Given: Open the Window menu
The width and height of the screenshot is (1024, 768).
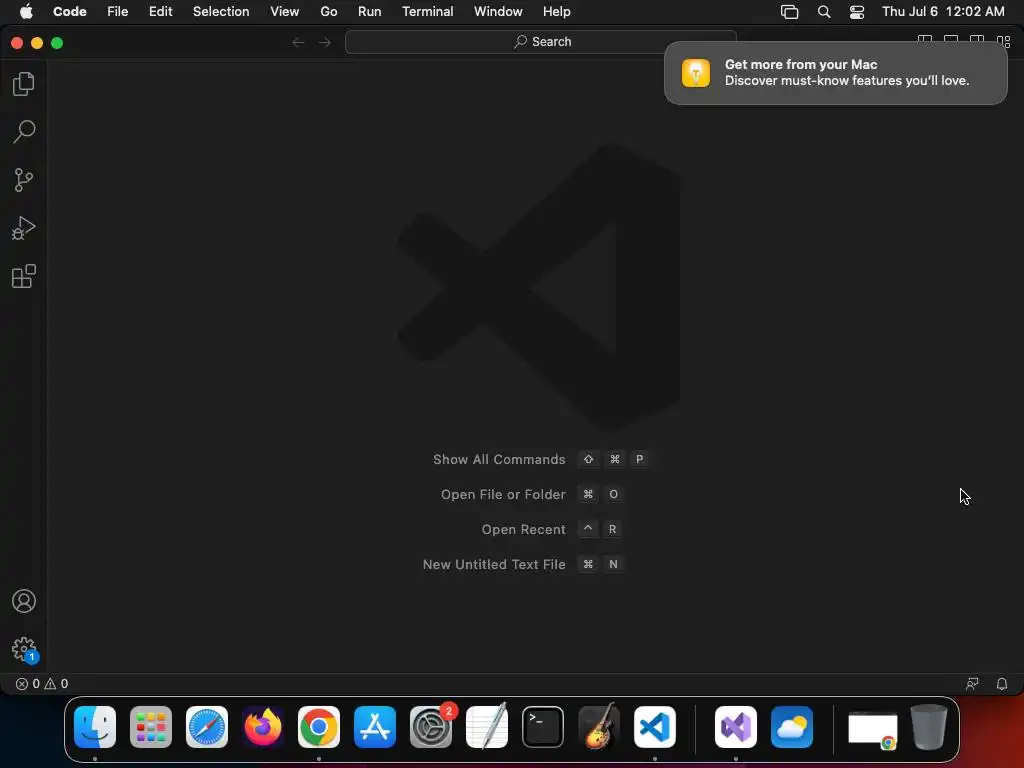Looking at the screenshot, I should point(498,12).
